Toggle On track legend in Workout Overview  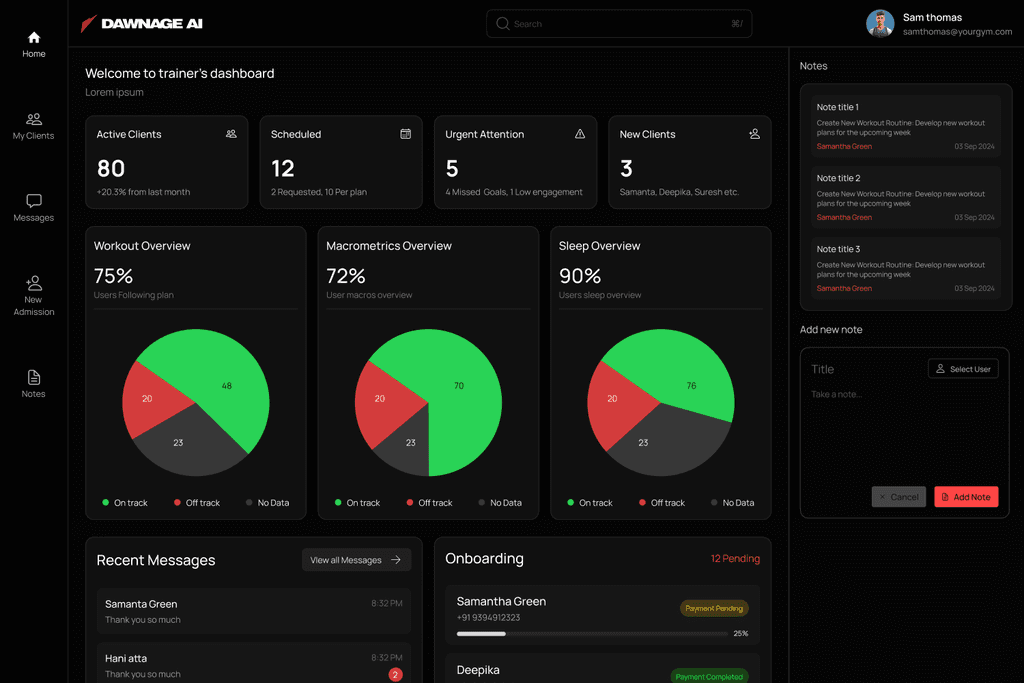124,503
